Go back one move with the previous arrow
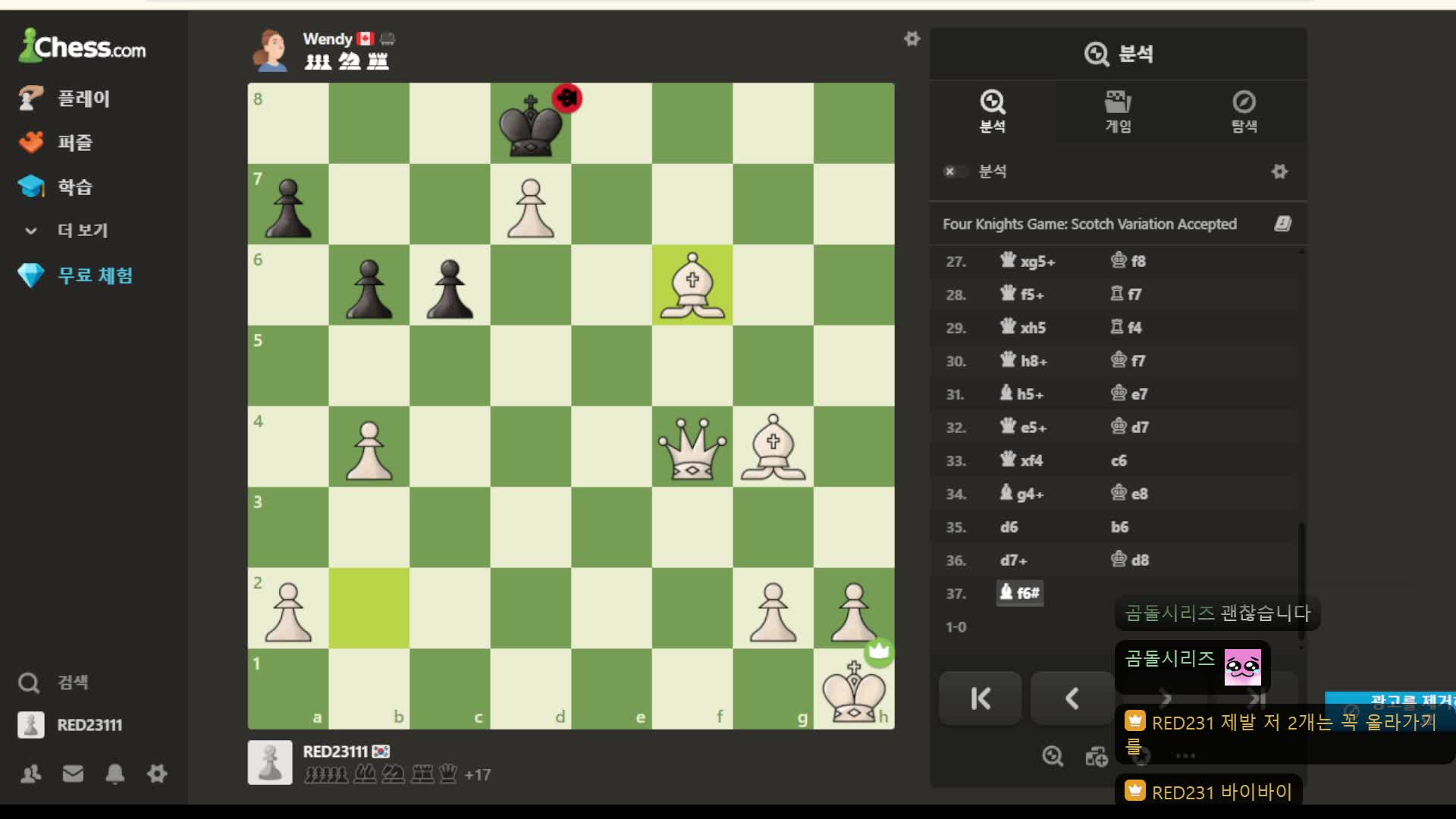Image resolution: width=1456 pixels, height=819 pixels. click(1072, 698)
